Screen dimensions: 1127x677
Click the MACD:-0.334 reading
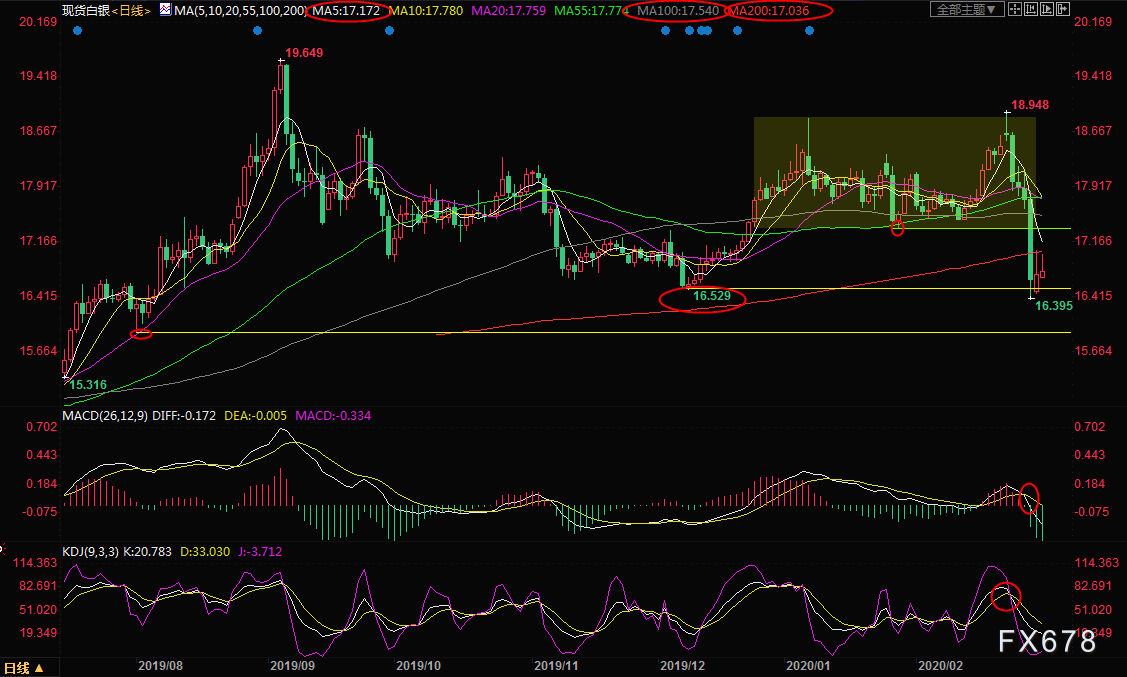[x=333, y=415]
